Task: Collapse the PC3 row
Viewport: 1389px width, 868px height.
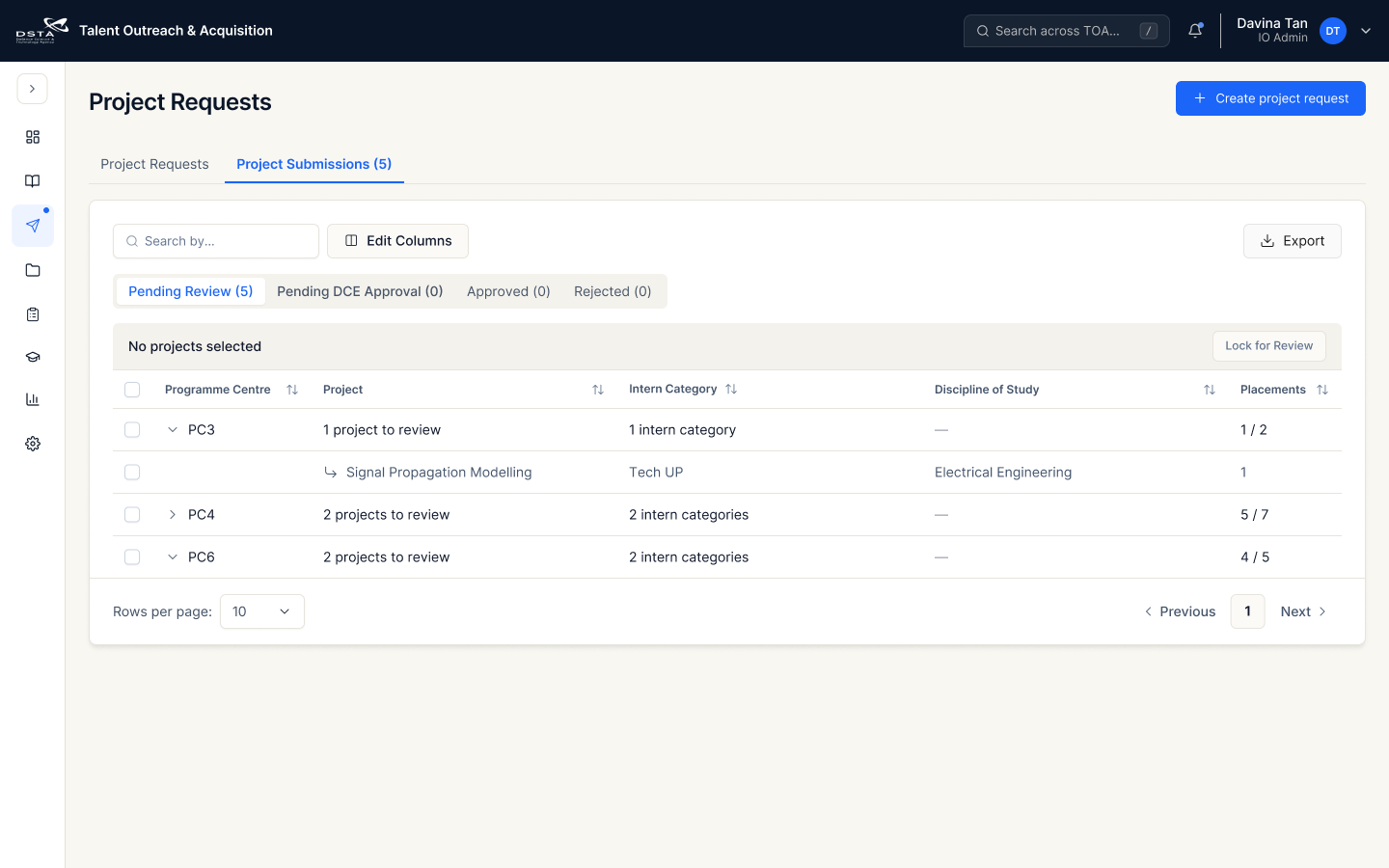Action: click(x=173, y=430)
